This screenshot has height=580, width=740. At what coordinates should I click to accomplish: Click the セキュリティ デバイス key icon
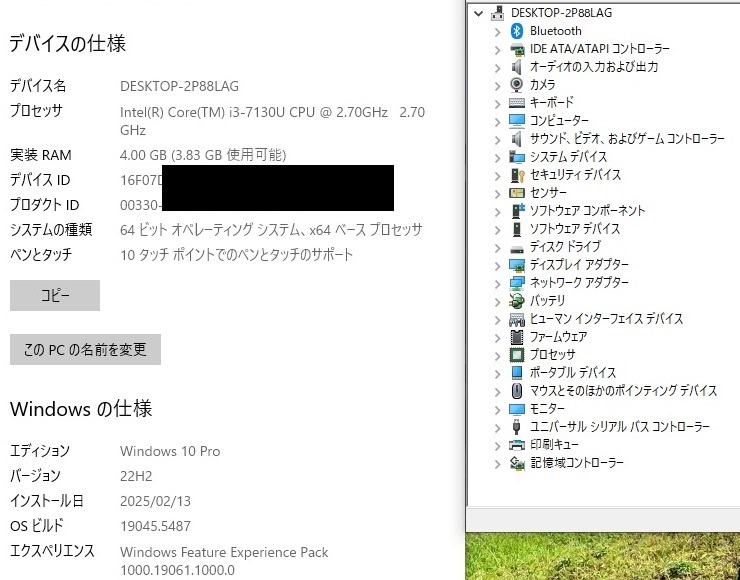(x=517, y=175)
